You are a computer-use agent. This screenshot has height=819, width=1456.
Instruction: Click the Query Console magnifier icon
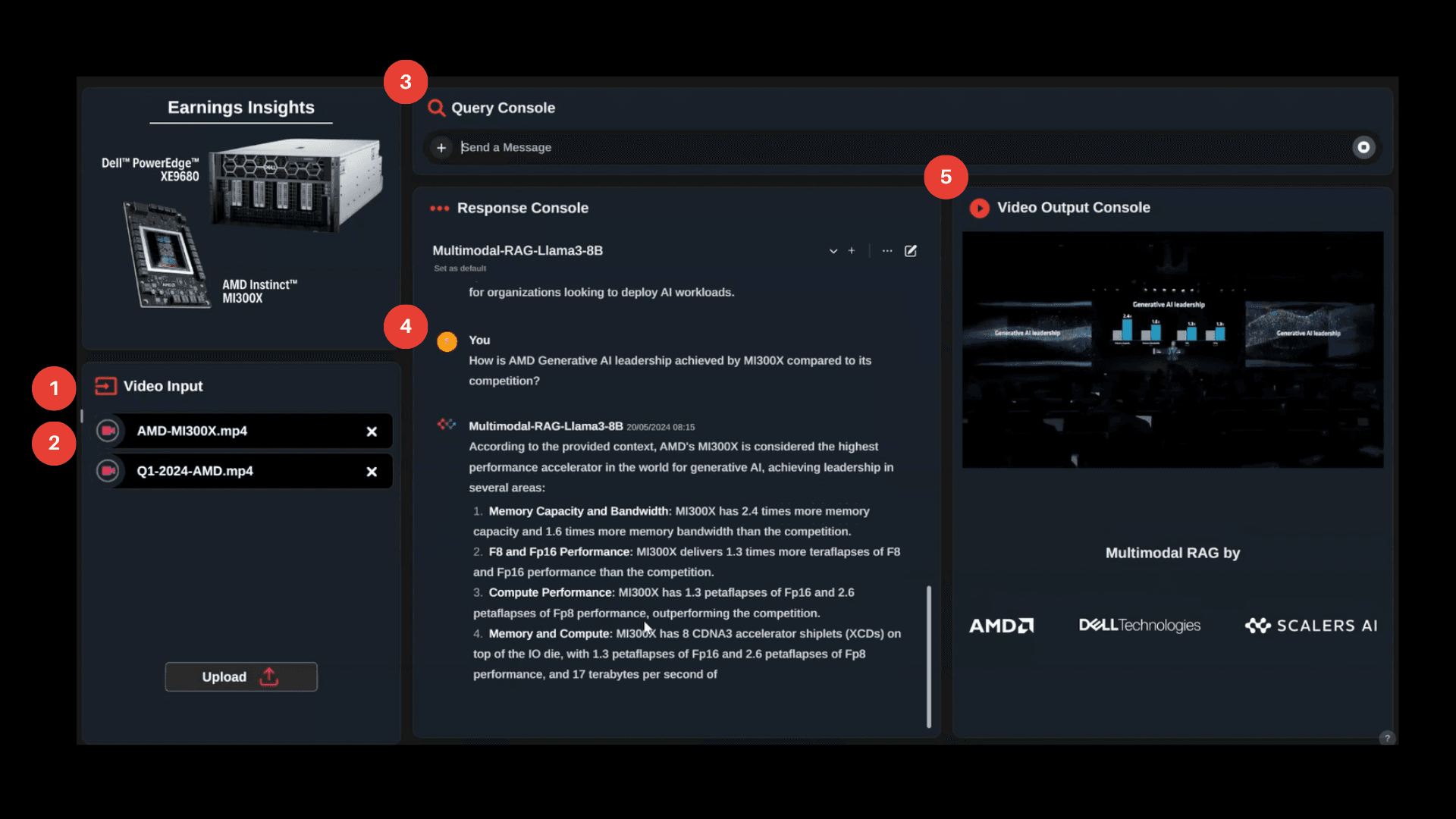pyautogui.click(x=436, y=108)
